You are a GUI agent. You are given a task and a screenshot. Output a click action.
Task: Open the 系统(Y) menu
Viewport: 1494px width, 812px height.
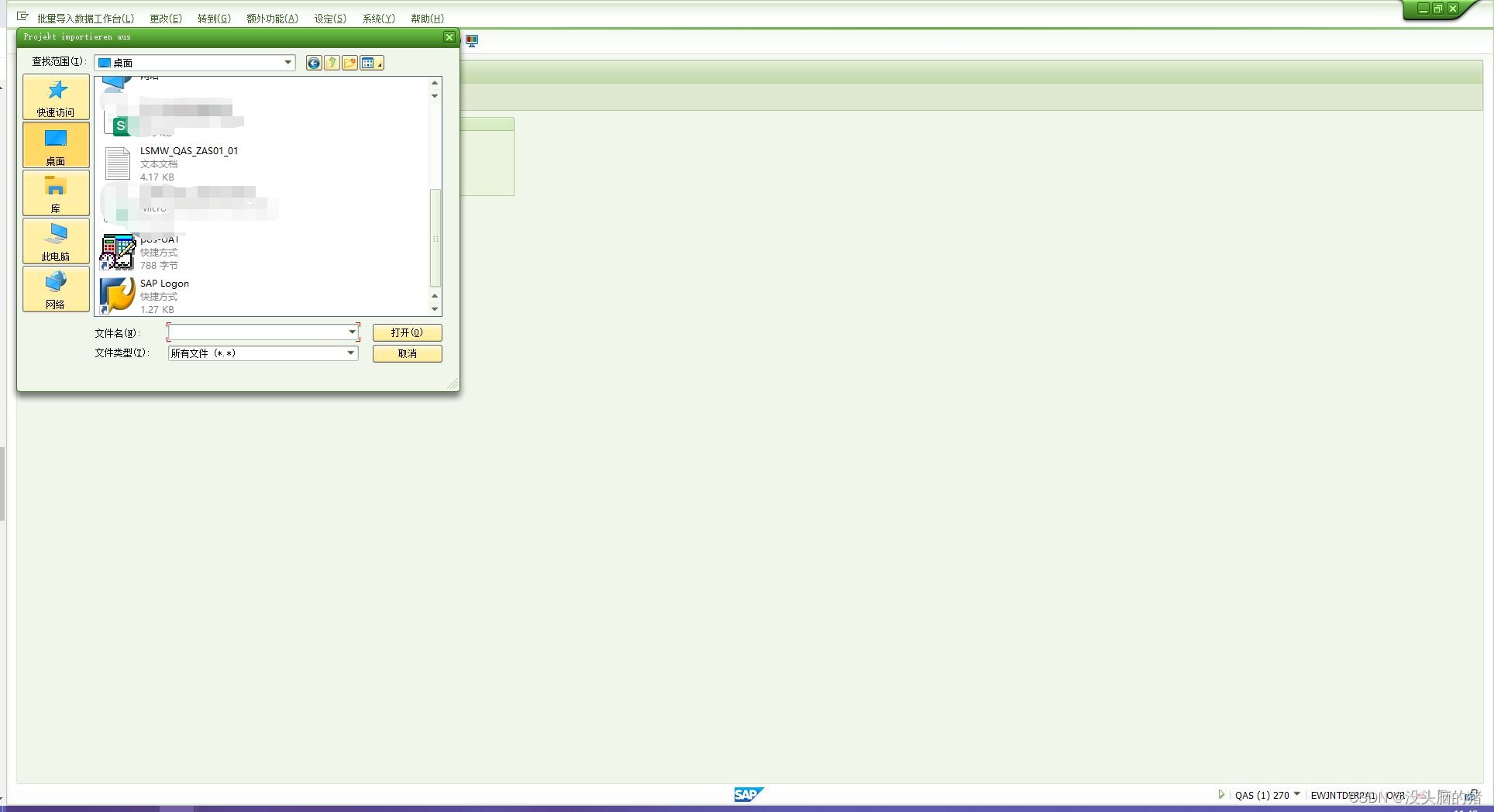[x=378, y=19]
